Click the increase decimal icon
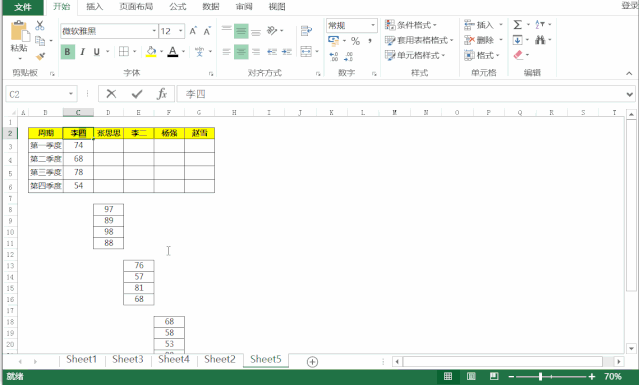Screen dimensions: 639x385 (334, 56)
